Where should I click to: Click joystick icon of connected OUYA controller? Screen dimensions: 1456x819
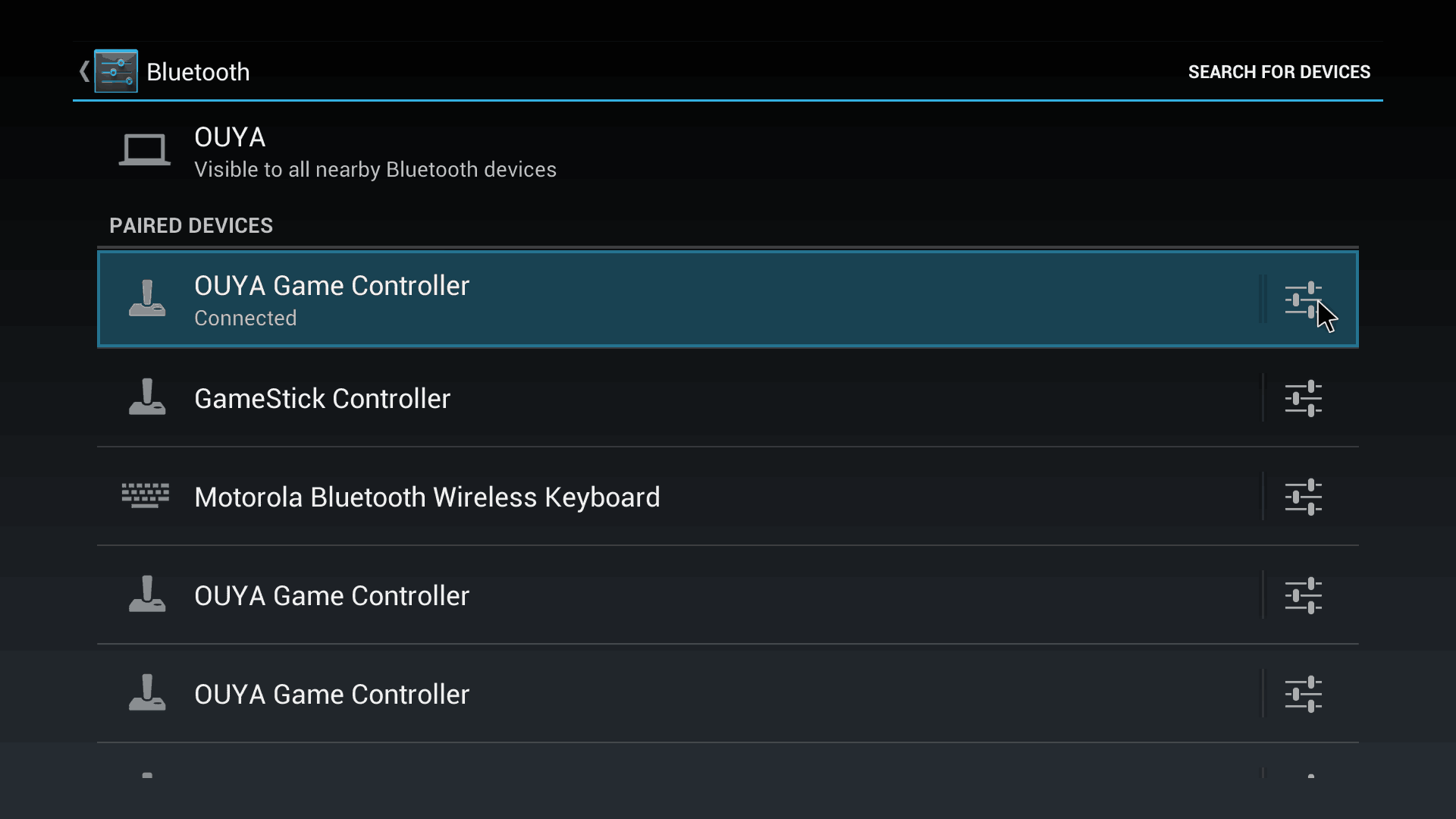pyautogui.click(x=147, y=298)
